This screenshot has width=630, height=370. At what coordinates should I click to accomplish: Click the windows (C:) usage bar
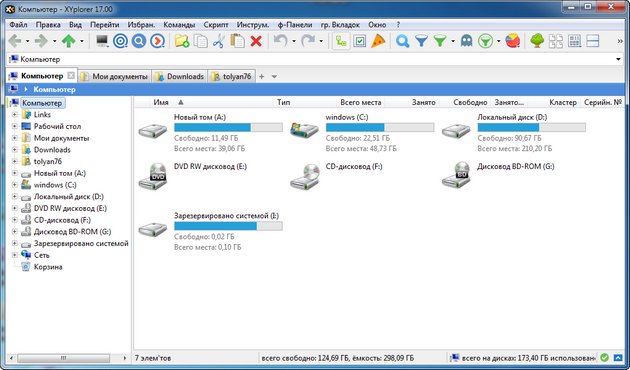pos(380,127)
